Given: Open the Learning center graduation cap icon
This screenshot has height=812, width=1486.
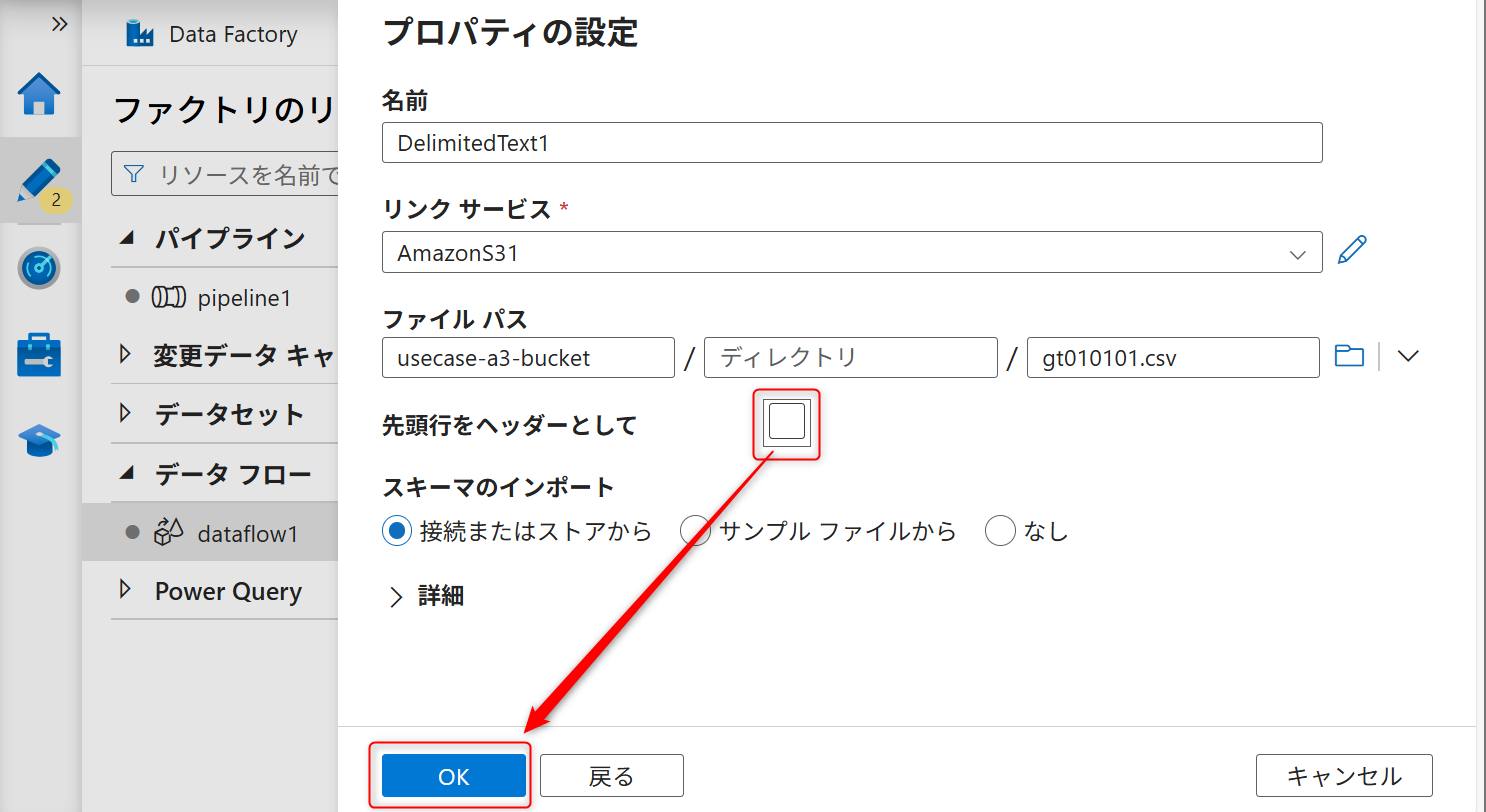Looking at the screenshot, I should [x=39, y=440].
